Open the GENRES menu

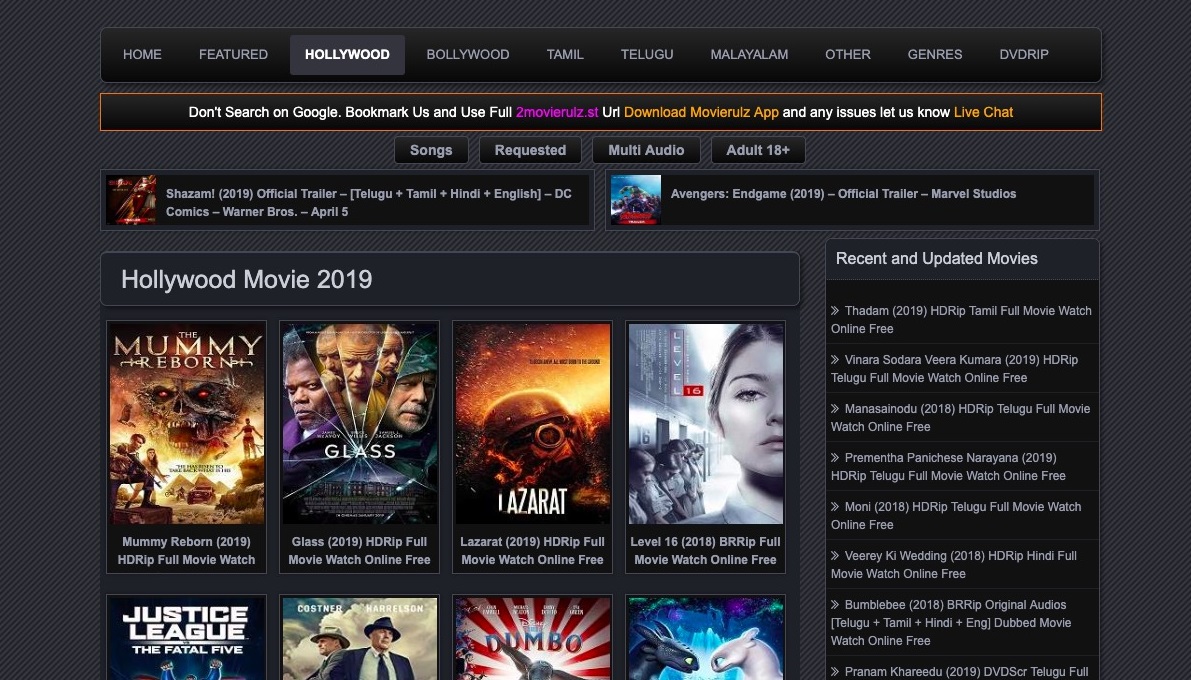(x=935, y=55)
